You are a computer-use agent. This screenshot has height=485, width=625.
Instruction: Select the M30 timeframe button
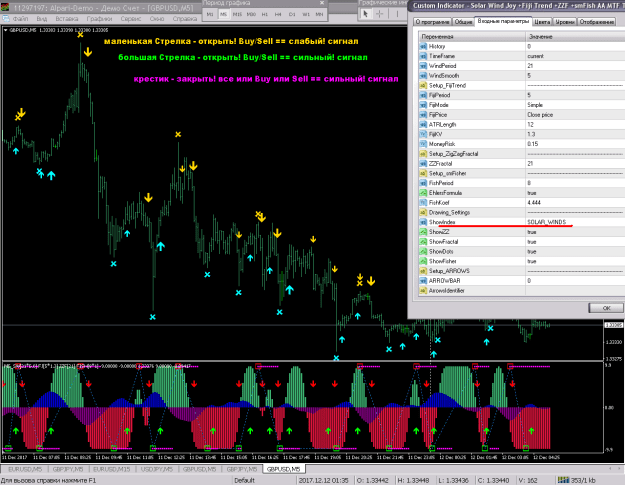pyautogui.click(x=251, y=14)
